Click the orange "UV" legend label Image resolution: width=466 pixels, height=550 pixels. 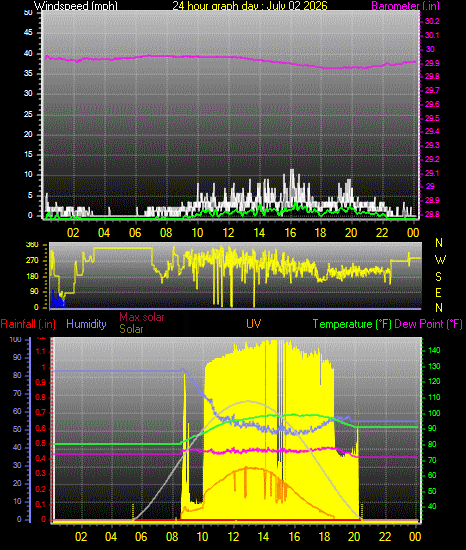click(254, 323)
